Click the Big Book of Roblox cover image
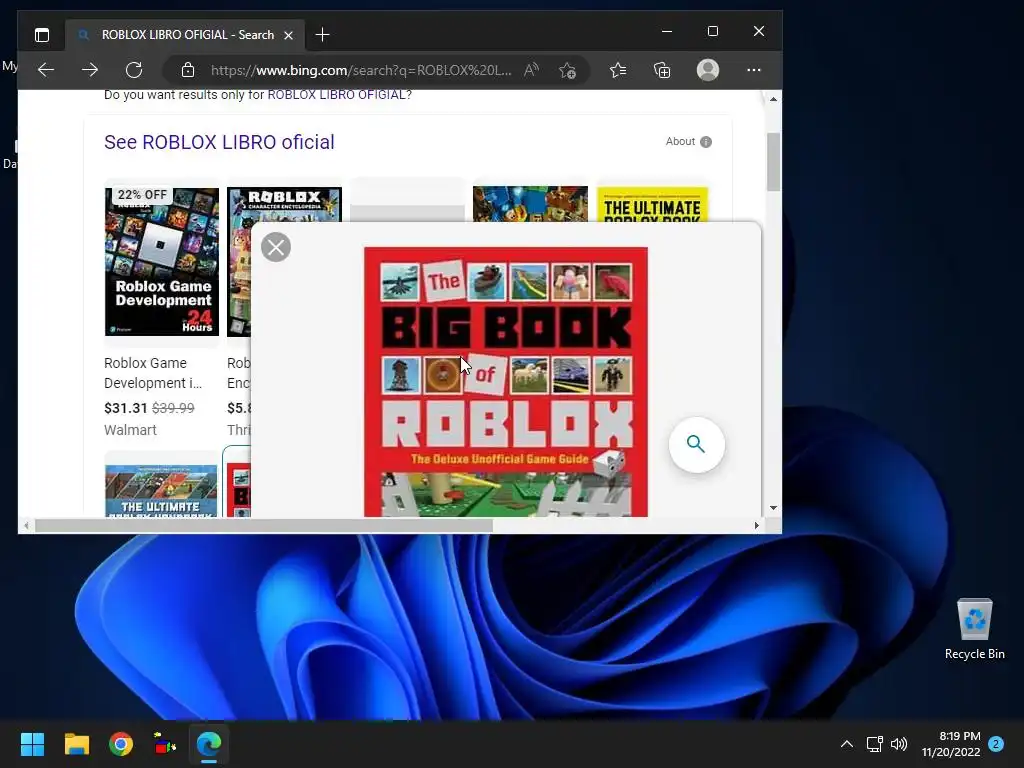 tap(505, 381)
